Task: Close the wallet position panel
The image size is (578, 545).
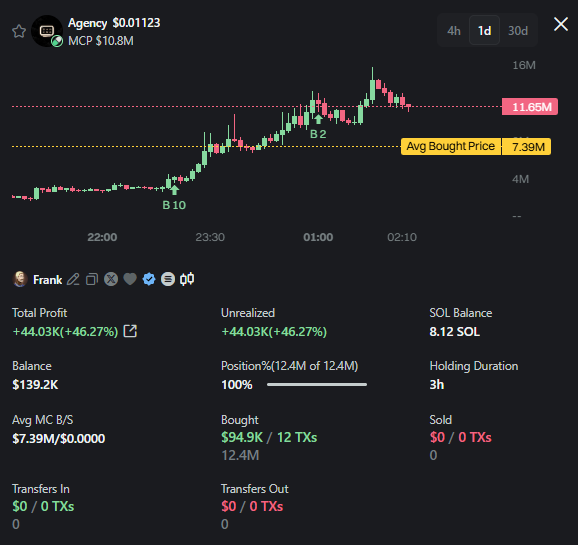Action: point(561,24)
